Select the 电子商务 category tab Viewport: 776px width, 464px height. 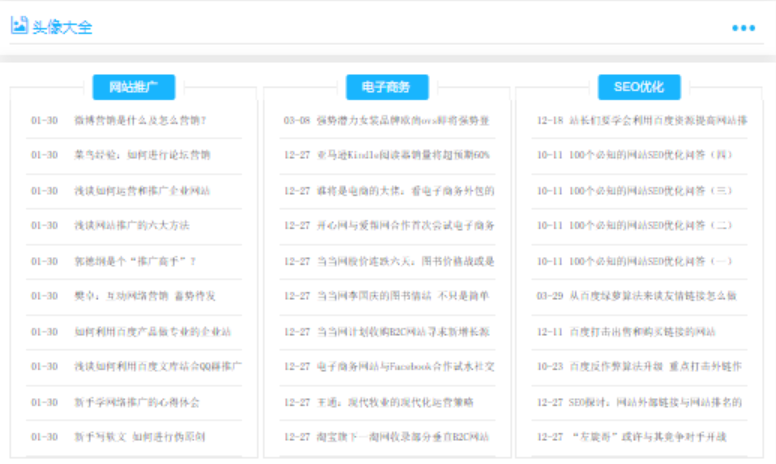tap(386, 87)
